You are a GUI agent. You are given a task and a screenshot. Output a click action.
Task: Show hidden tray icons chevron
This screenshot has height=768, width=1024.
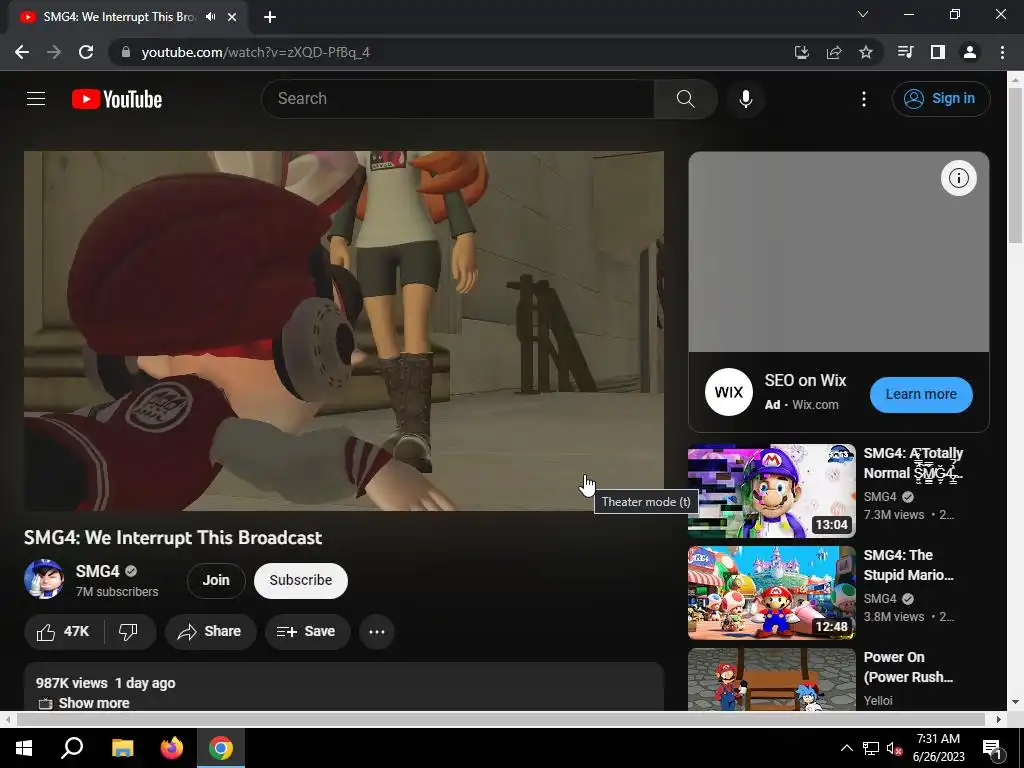click(x=846, y=748)
